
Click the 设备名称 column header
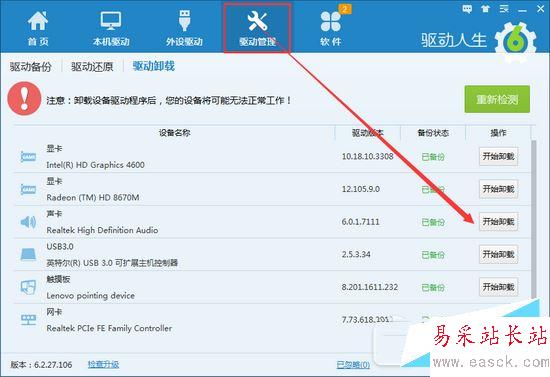point(174,133)
